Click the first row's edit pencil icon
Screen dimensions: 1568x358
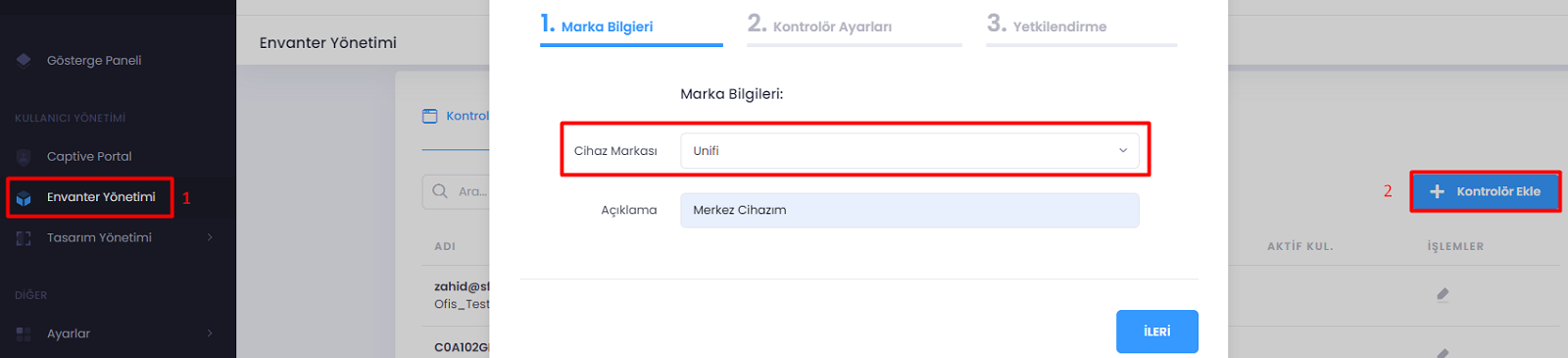pos(1443,294)
